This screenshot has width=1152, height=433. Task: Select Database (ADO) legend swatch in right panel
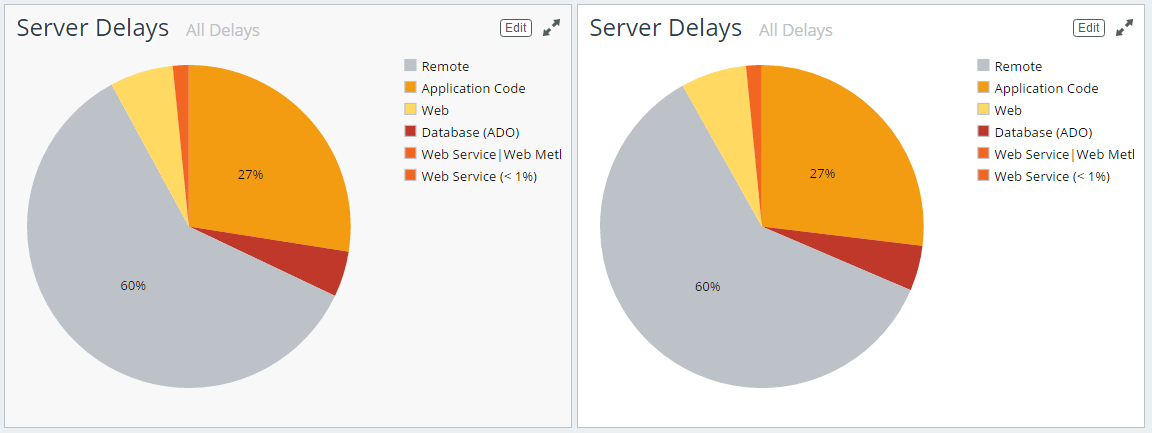click(x=984, y=132)
